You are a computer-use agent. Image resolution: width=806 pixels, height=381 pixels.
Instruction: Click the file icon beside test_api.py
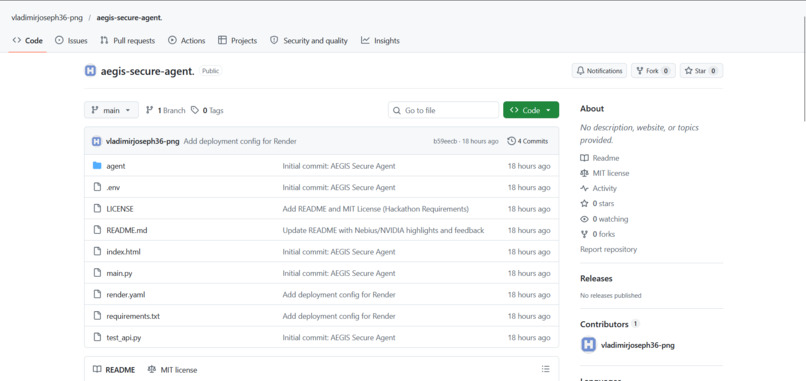[x=97, y=337]
